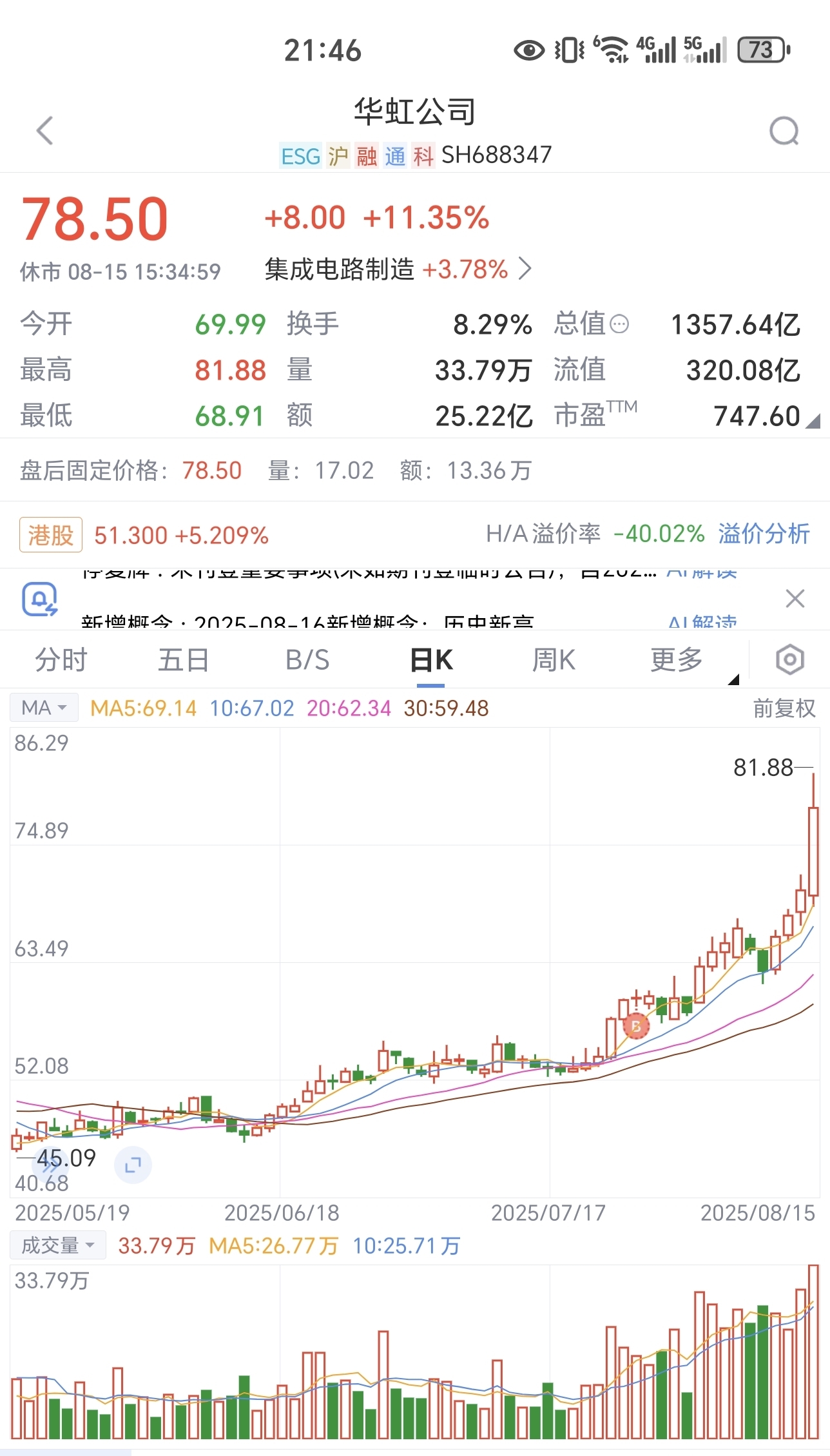Expand the 集成电路制造 sector chevron
This screenshot has height=1456, width=830.
click(526, 269)
